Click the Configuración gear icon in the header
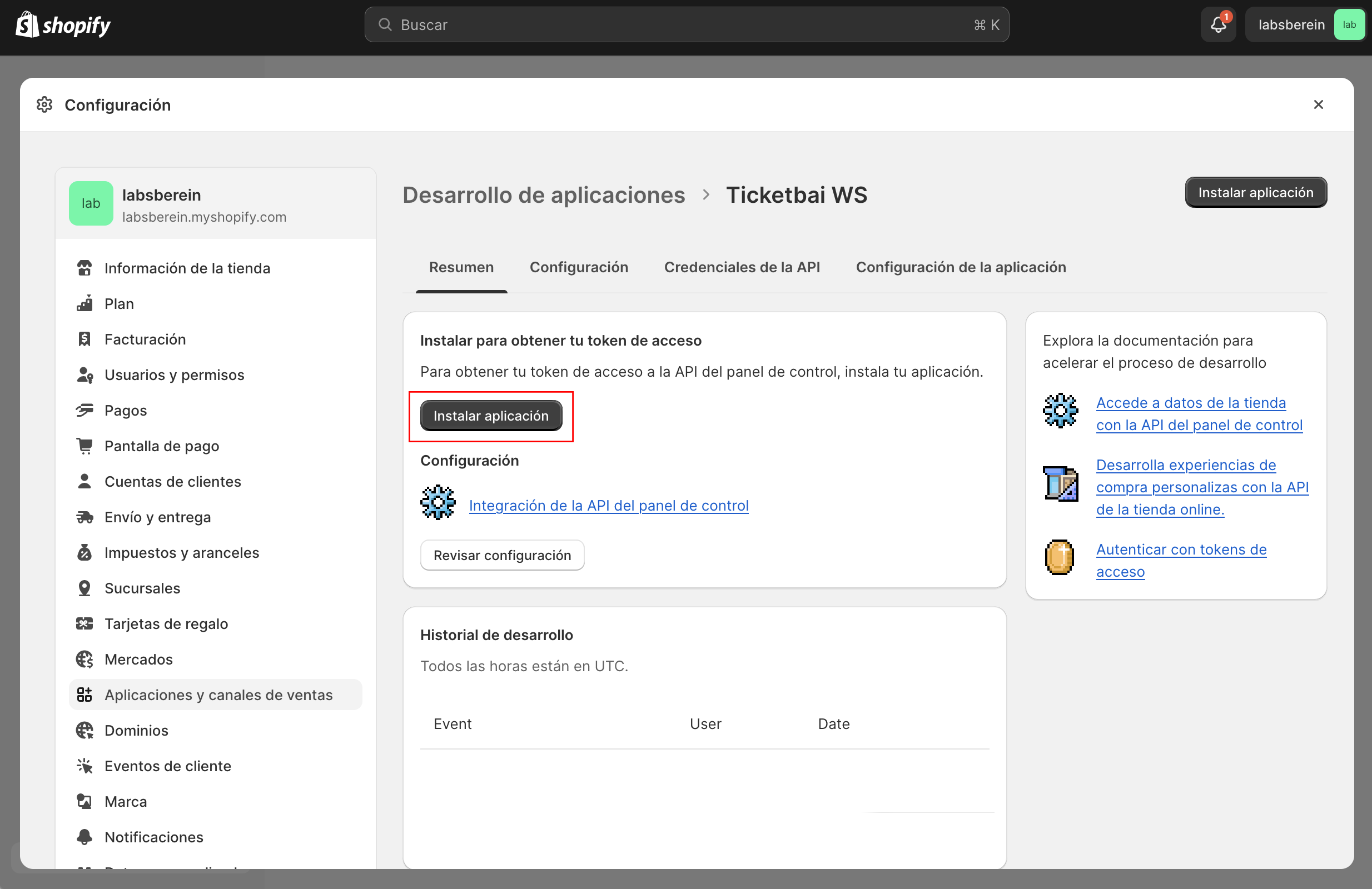The image size is (1372, 889). pyautogui.click(x=44, y=105)
